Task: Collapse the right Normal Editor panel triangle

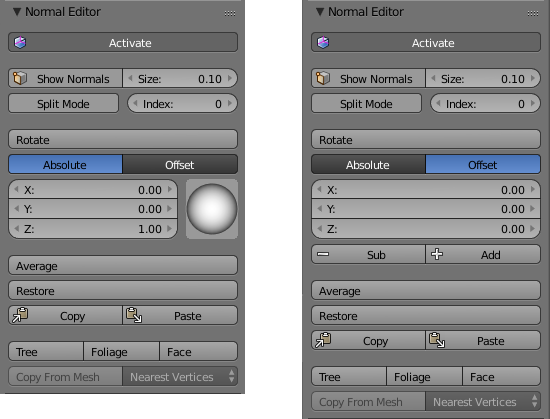Action: click(x=320, y=12)
